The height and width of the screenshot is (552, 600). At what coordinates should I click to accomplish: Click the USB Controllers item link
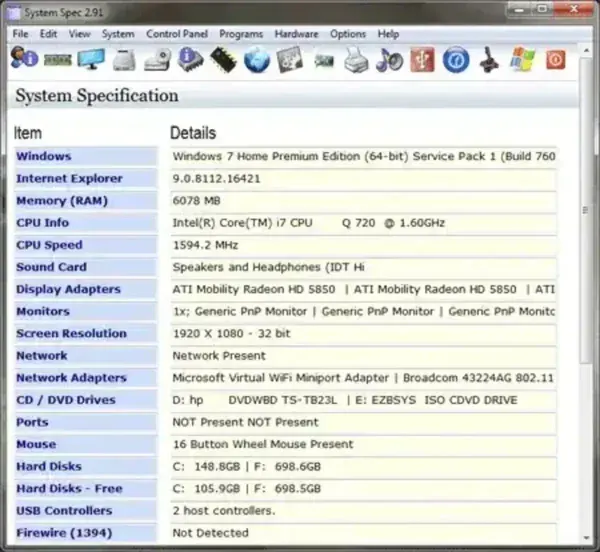64,511
